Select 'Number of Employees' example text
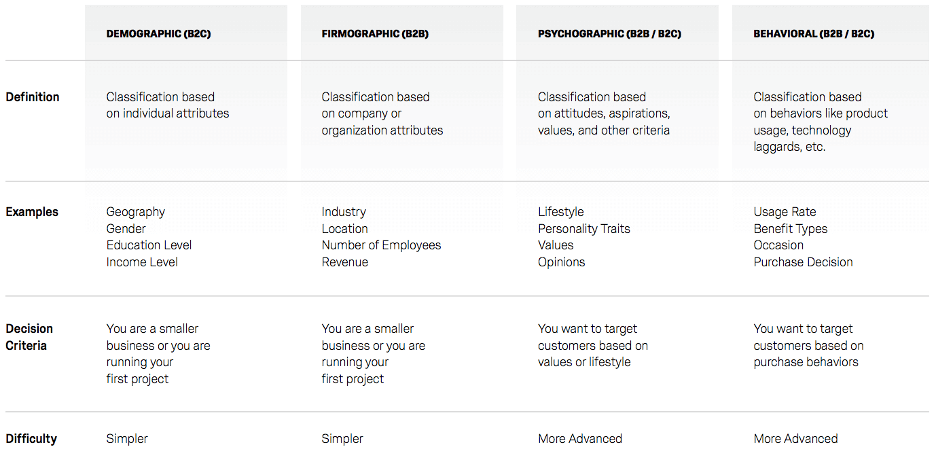Viewport: 936px width, 464px height. (x=381, y=245)
